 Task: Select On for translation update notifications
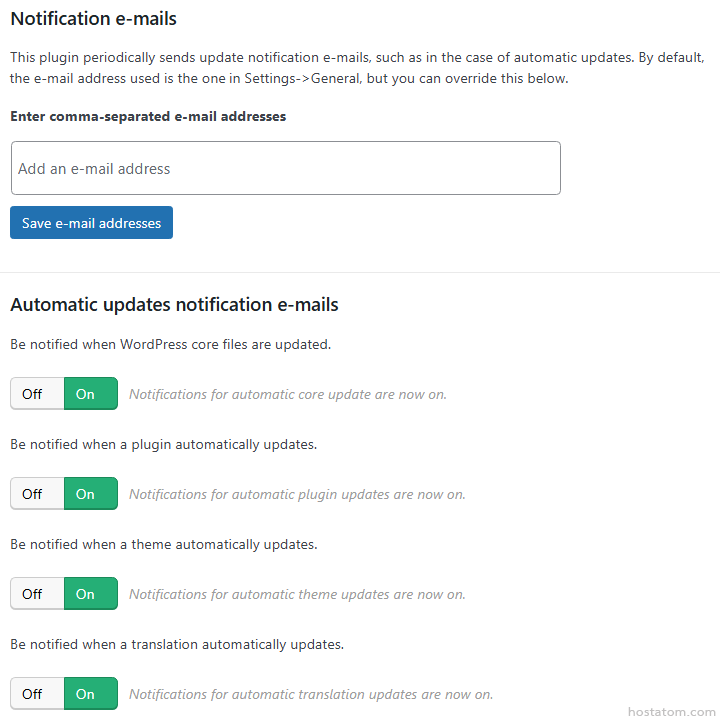click(90, 694)
